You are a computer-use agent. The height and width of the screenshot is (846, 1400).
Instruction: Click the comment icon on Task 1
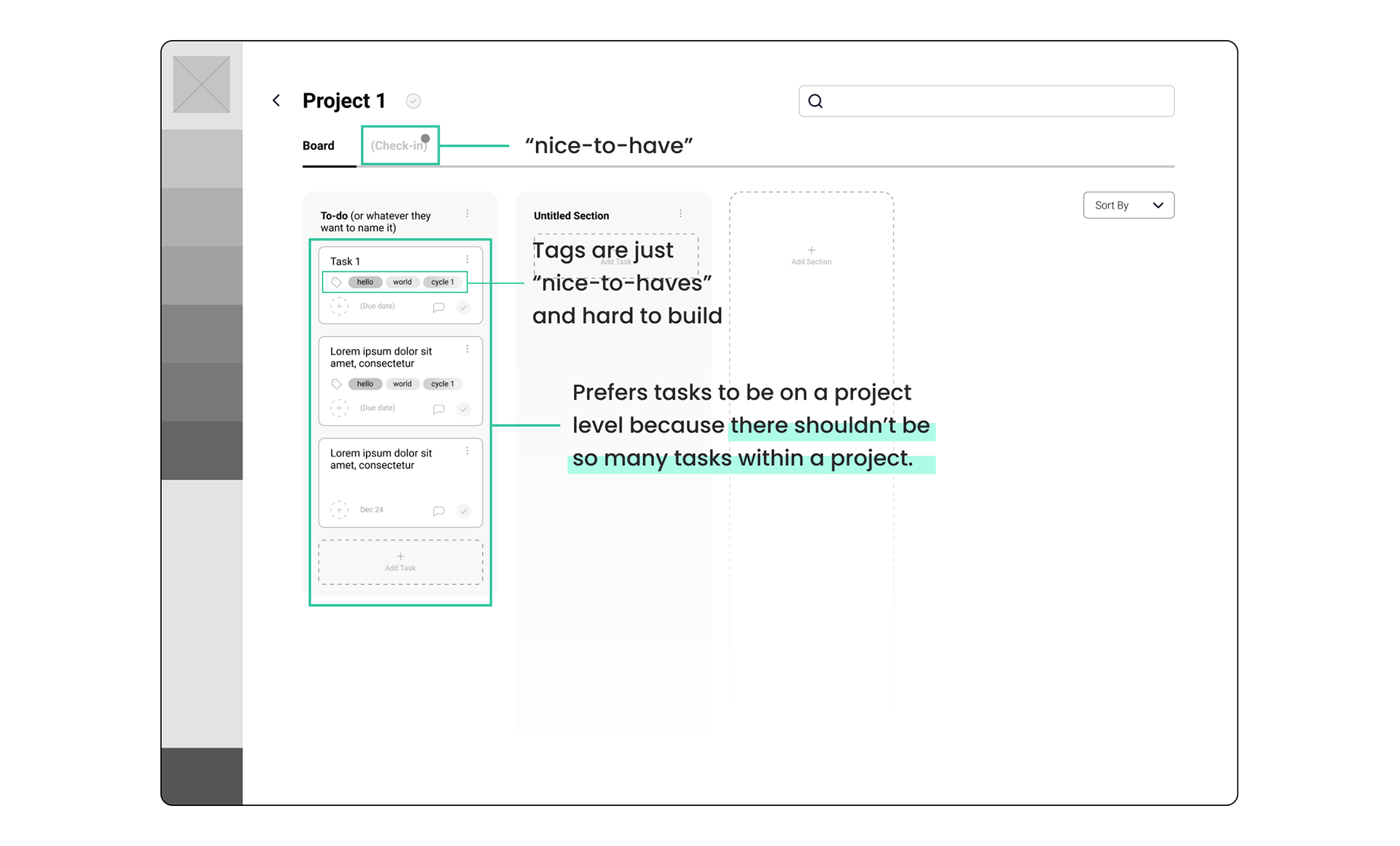tap(438, 307)
